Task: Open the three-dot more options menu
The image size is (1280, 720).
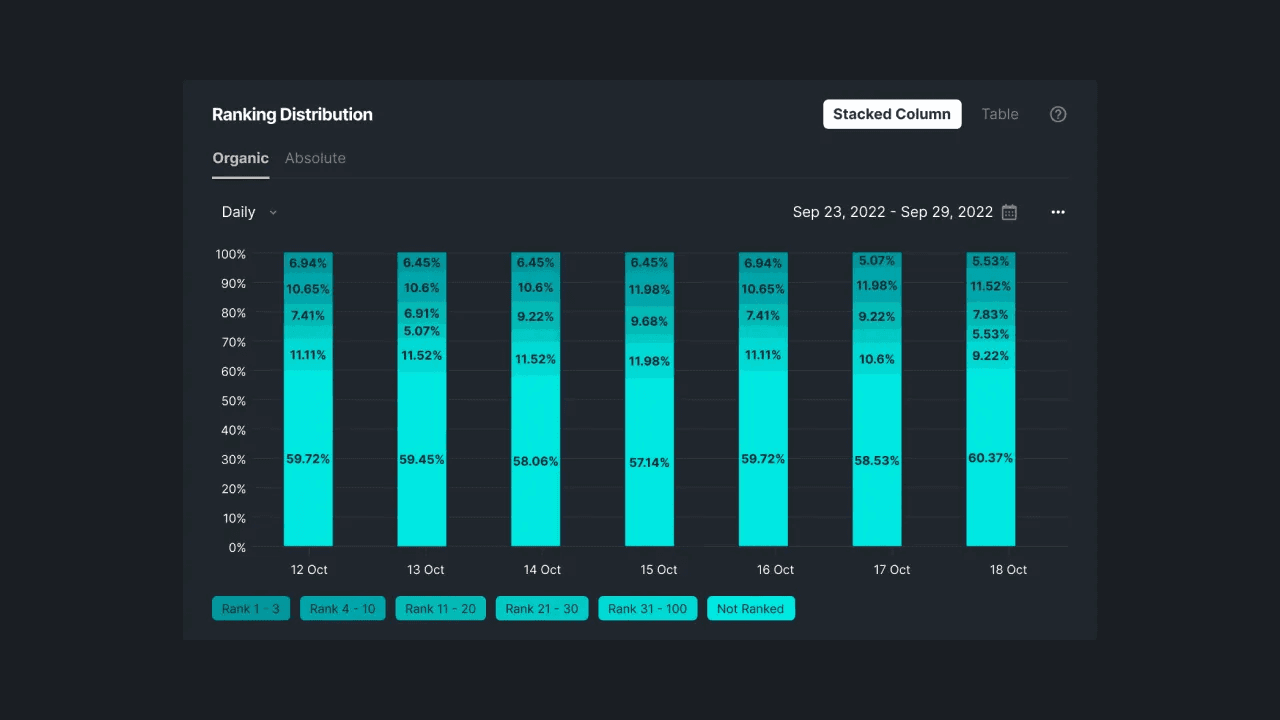Action: coord(1058,212)
